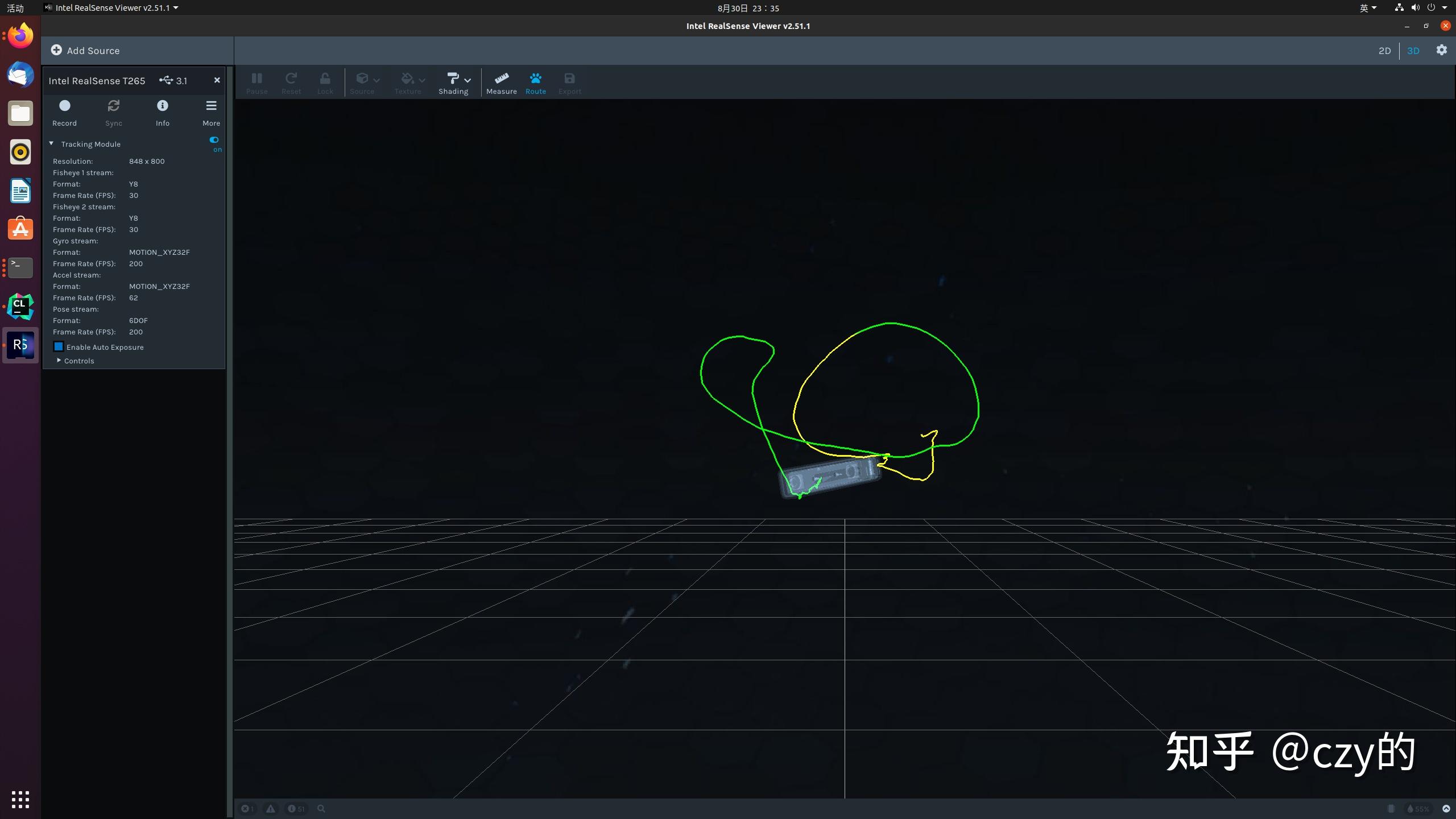Expand notifications panel arrow at bottom right
The height and width of the screenshot is (819, 1456).
click(1446, 808)
